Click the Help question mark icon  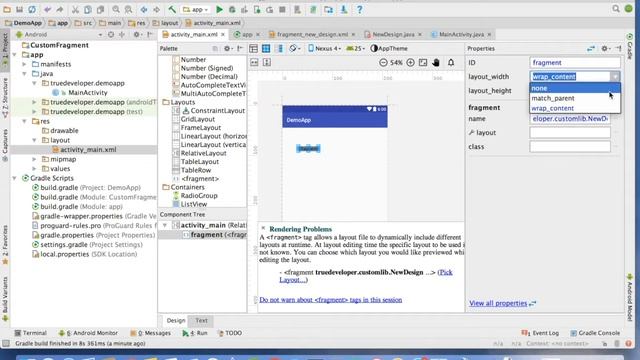(x=359, y=9)
